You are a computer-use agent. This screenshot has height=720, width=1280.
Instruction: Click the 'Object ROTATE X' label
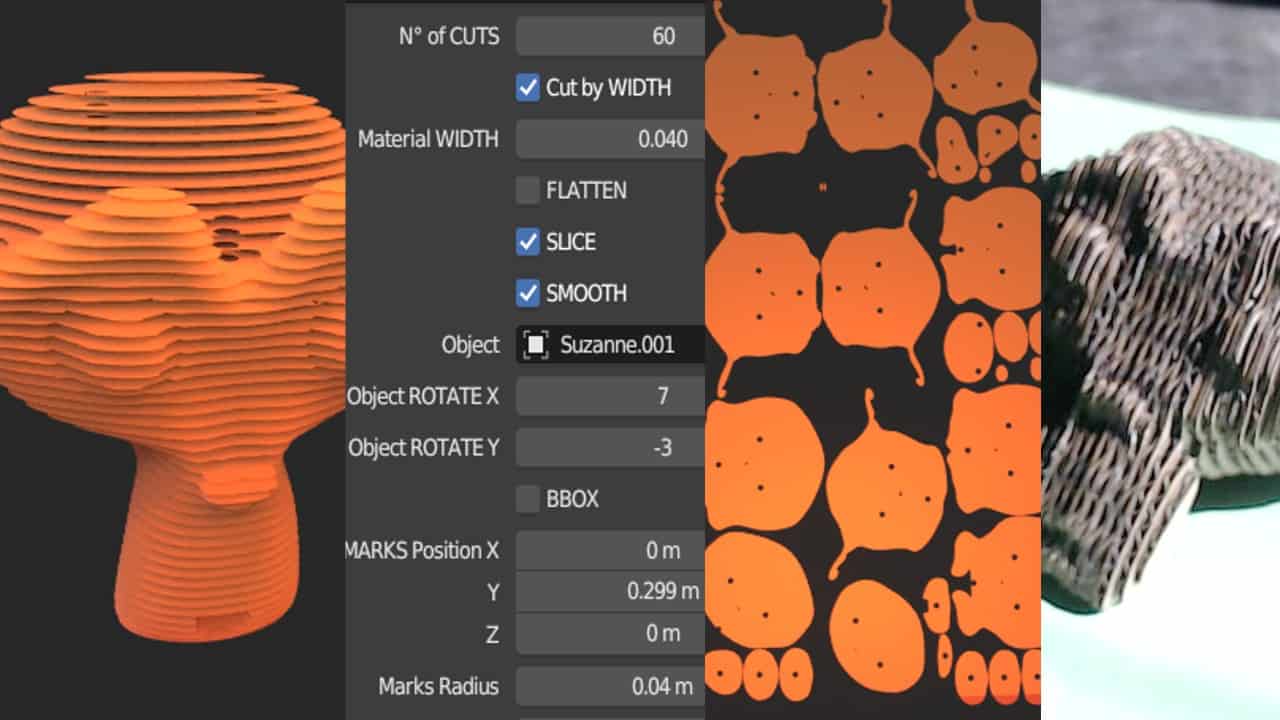point(422,397)
